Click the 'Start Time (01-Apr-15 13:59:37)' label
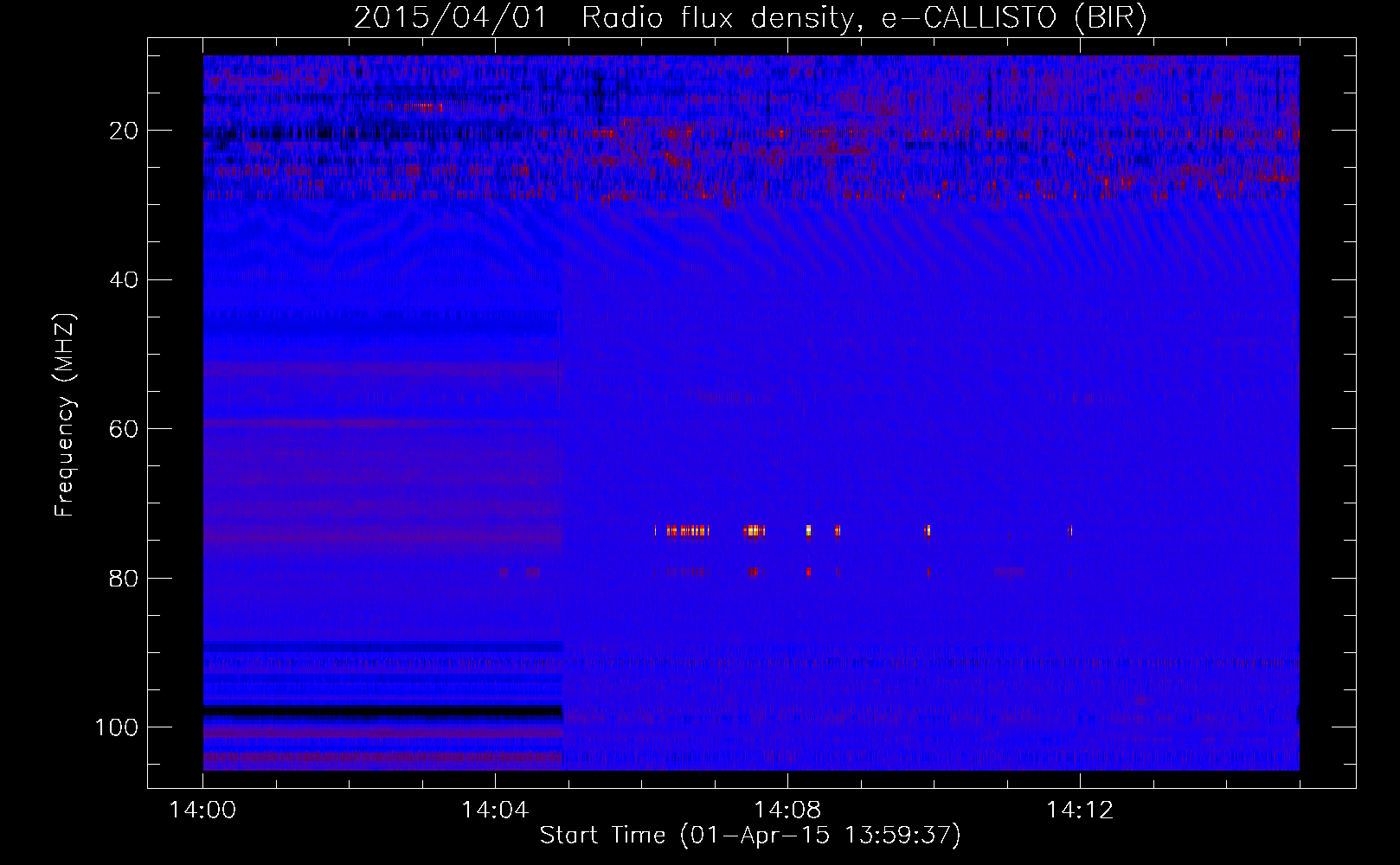This screenshot has width=1400, height=865. 750,836
